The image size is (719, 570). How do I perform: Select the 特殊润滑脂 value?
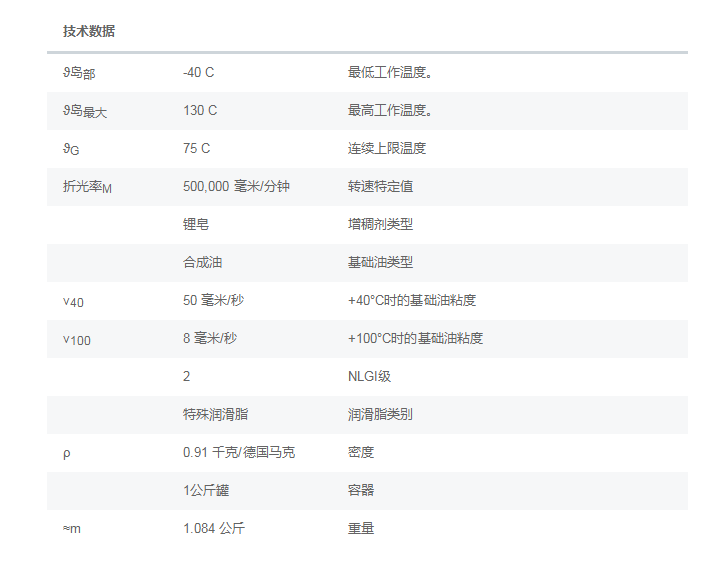210,414
